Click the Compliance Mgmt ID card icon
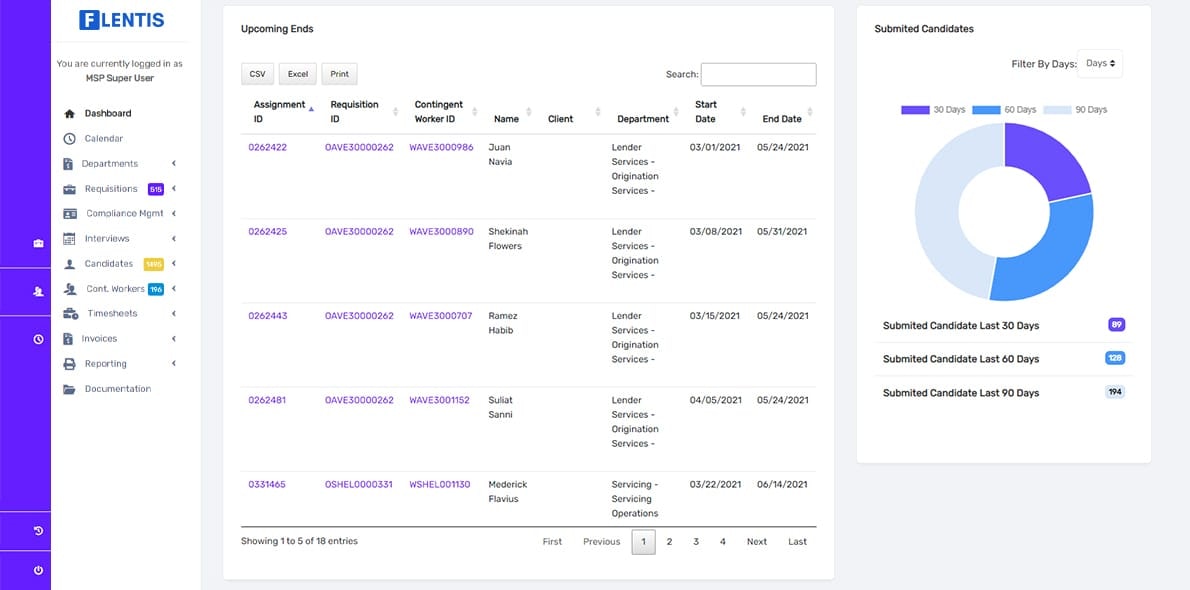Screen dimensions: 1190x590 click(70, 214)
